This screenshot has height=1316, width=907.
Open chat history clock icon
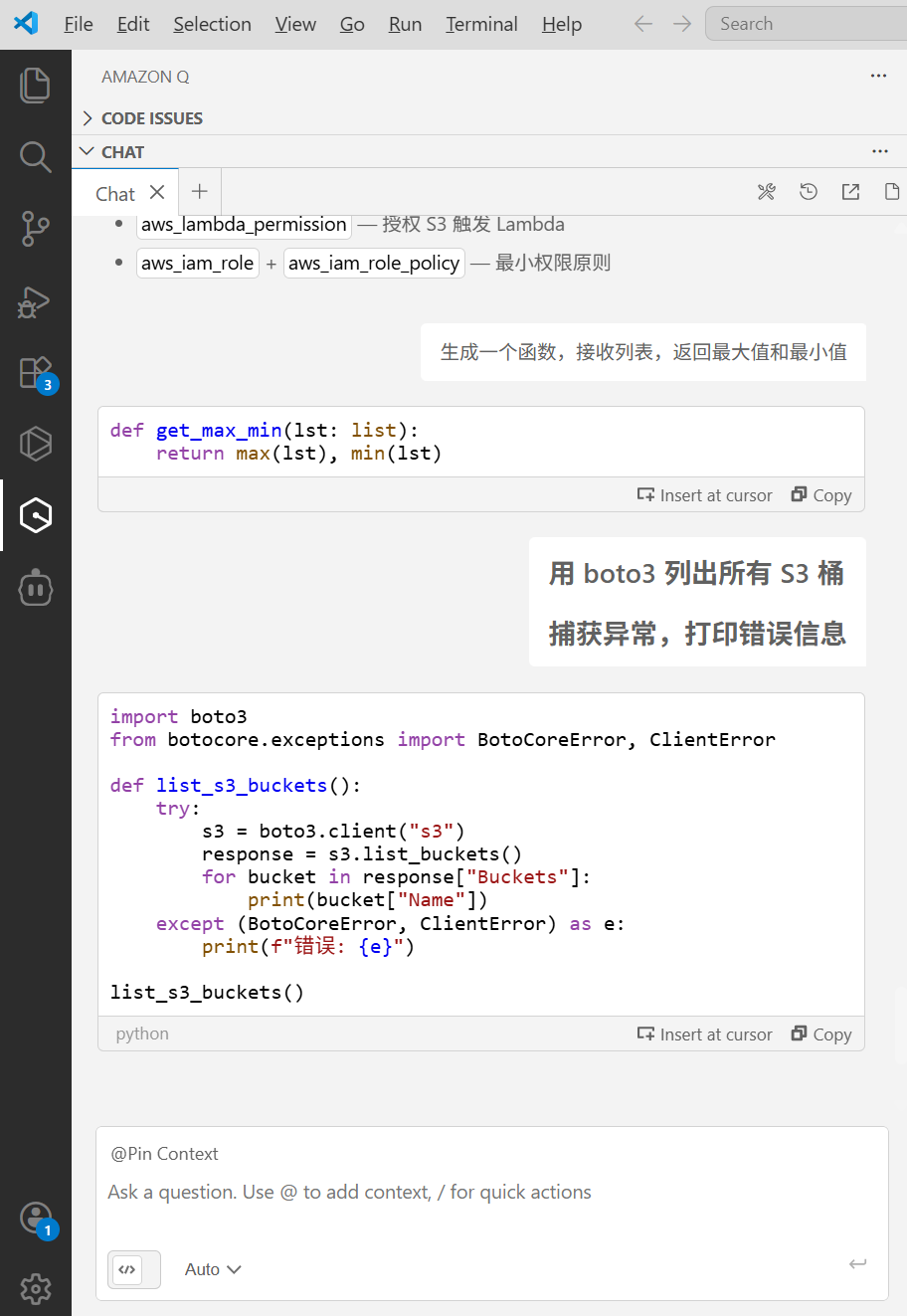coord(809,192)
